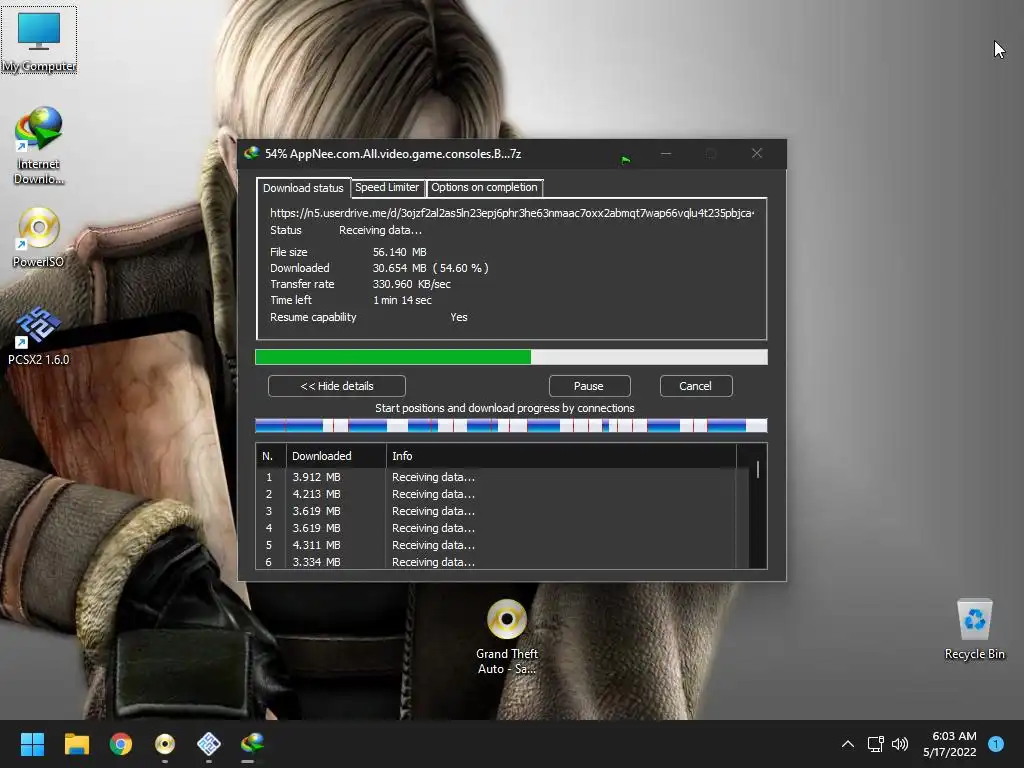Show hidden system tray icons
The height and width of the screenshot is (768, 1024).
(x=848, y=744)
